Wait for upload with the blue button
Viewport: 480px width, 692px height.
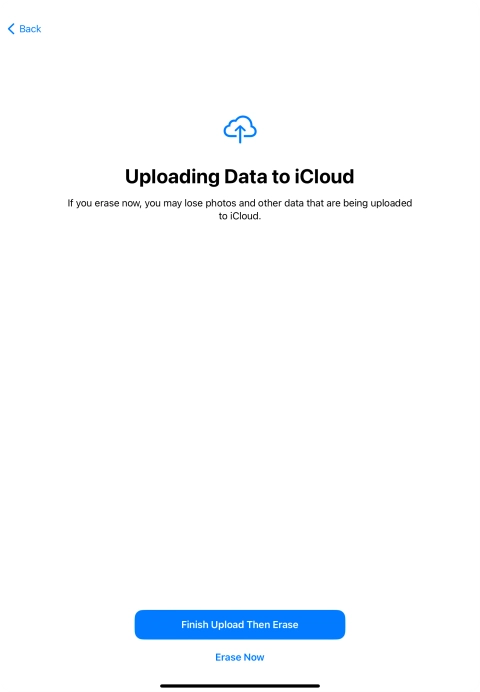pyautogui.click(x=240, y=624)
